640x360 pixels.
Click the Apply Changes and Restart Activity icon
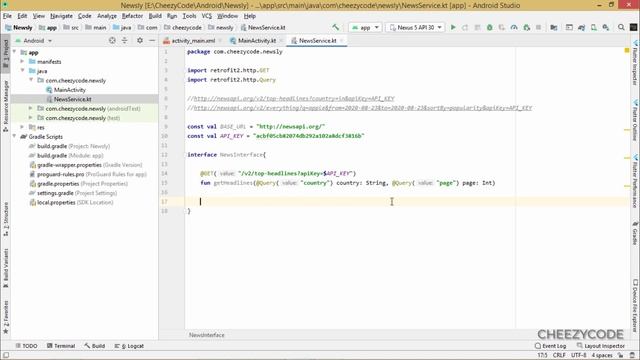point(465,27)
